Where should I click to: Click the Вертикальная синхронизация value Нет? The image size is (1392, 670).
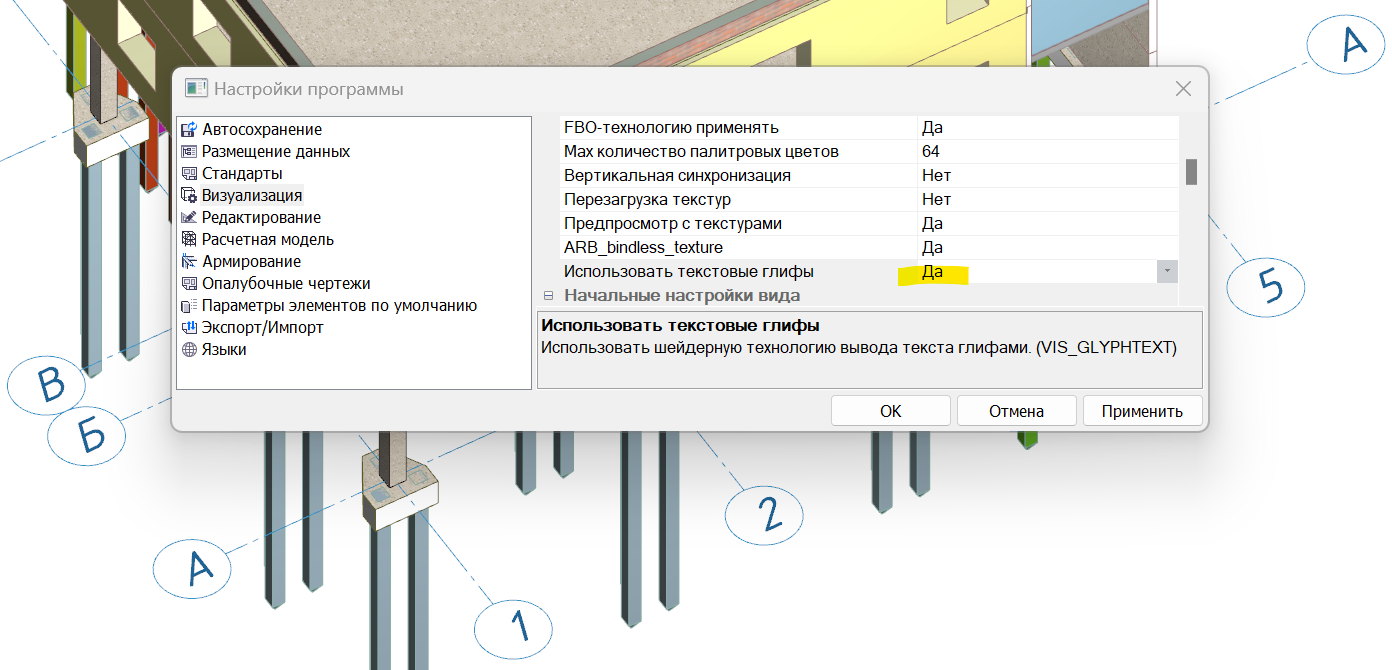[936, 176]
